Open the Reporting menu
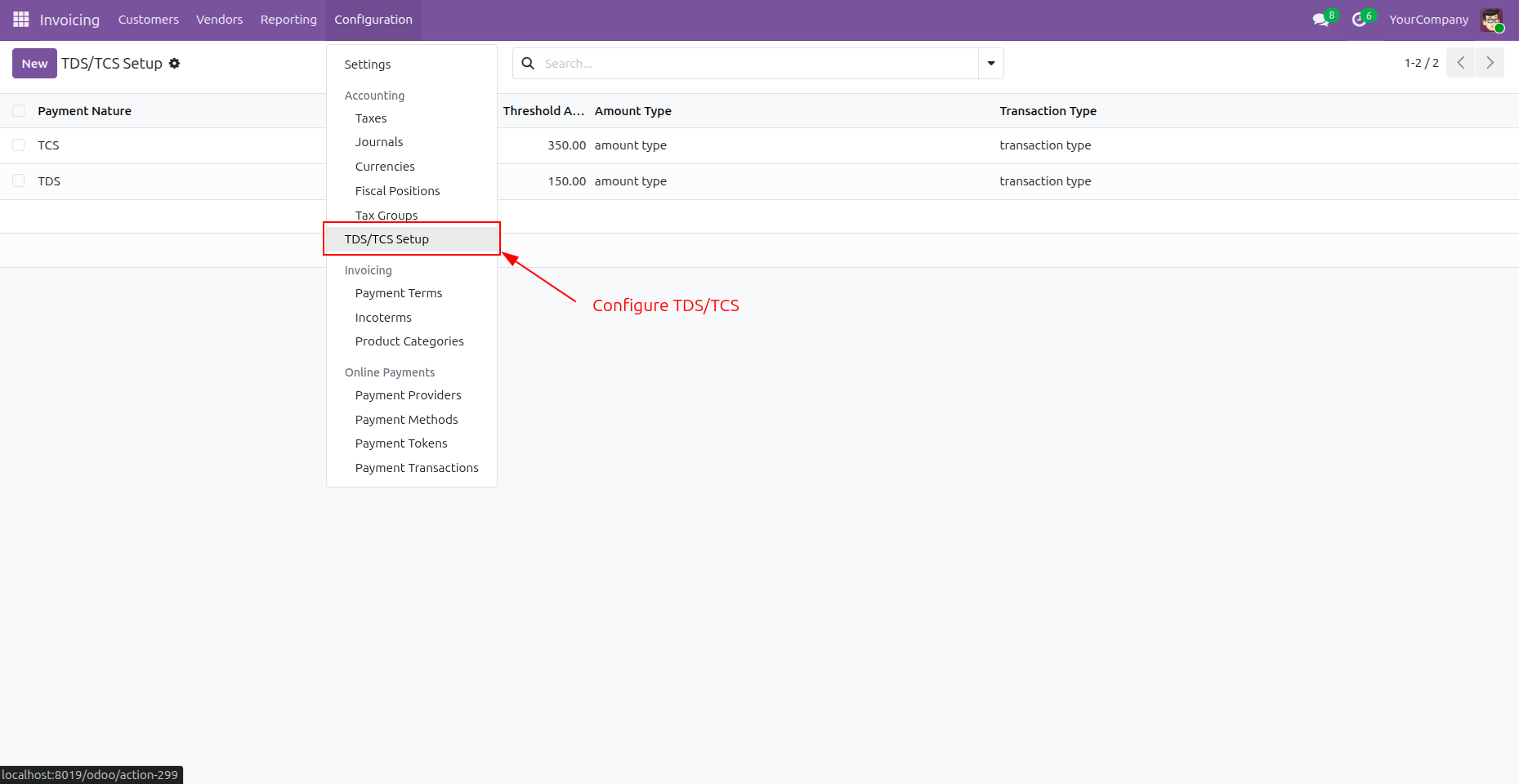 pyautogui.click(x=288, y=20)
